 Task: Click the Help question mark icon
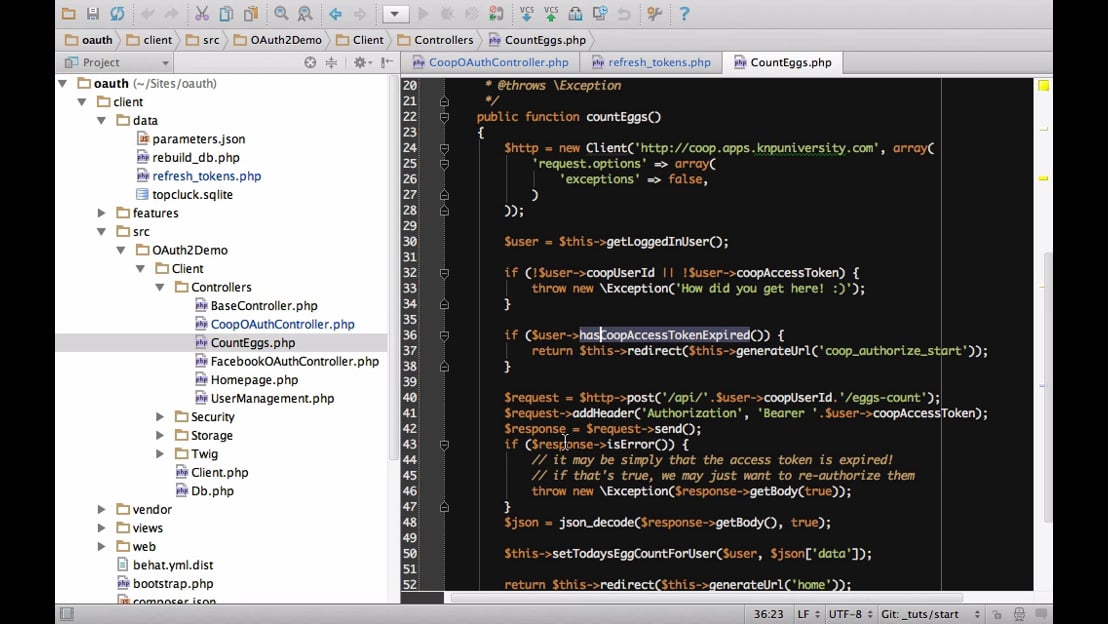click(x=684, y=14)
